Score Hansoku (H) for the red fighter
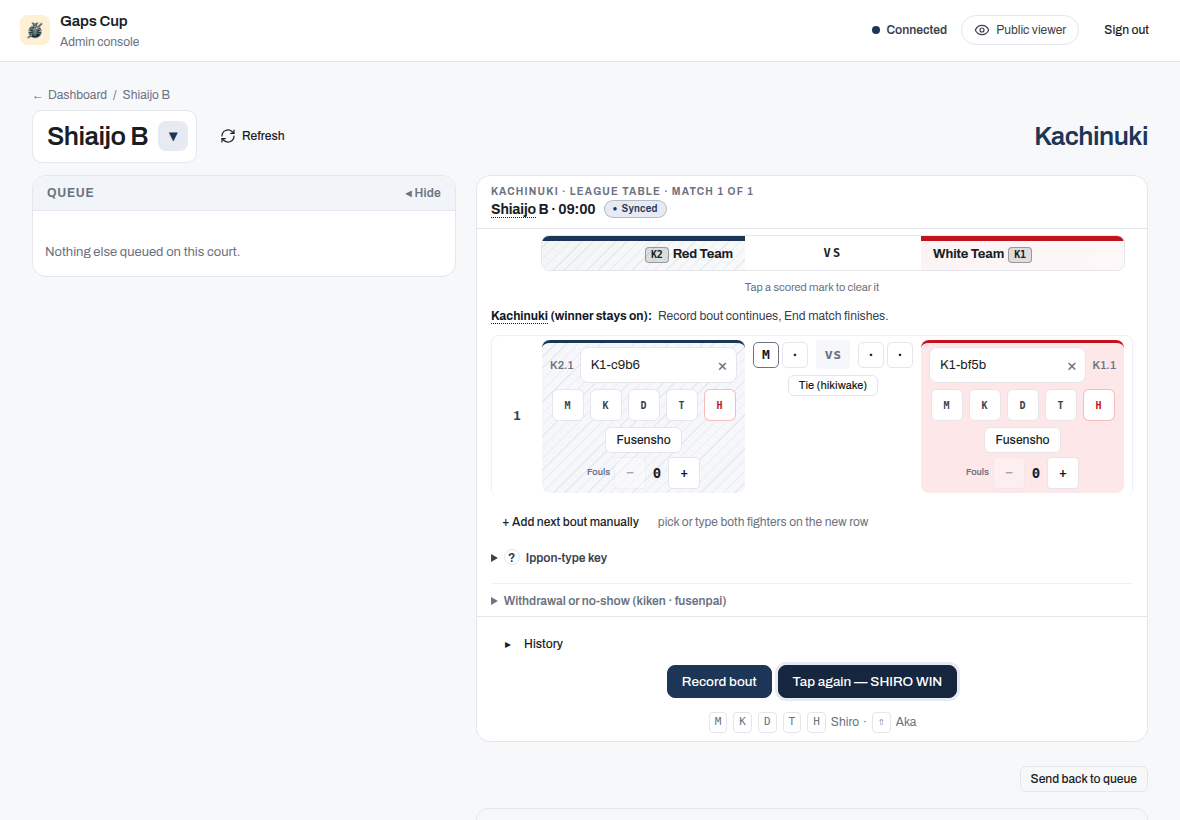1180x820 pixels. [x=719, y=405]
